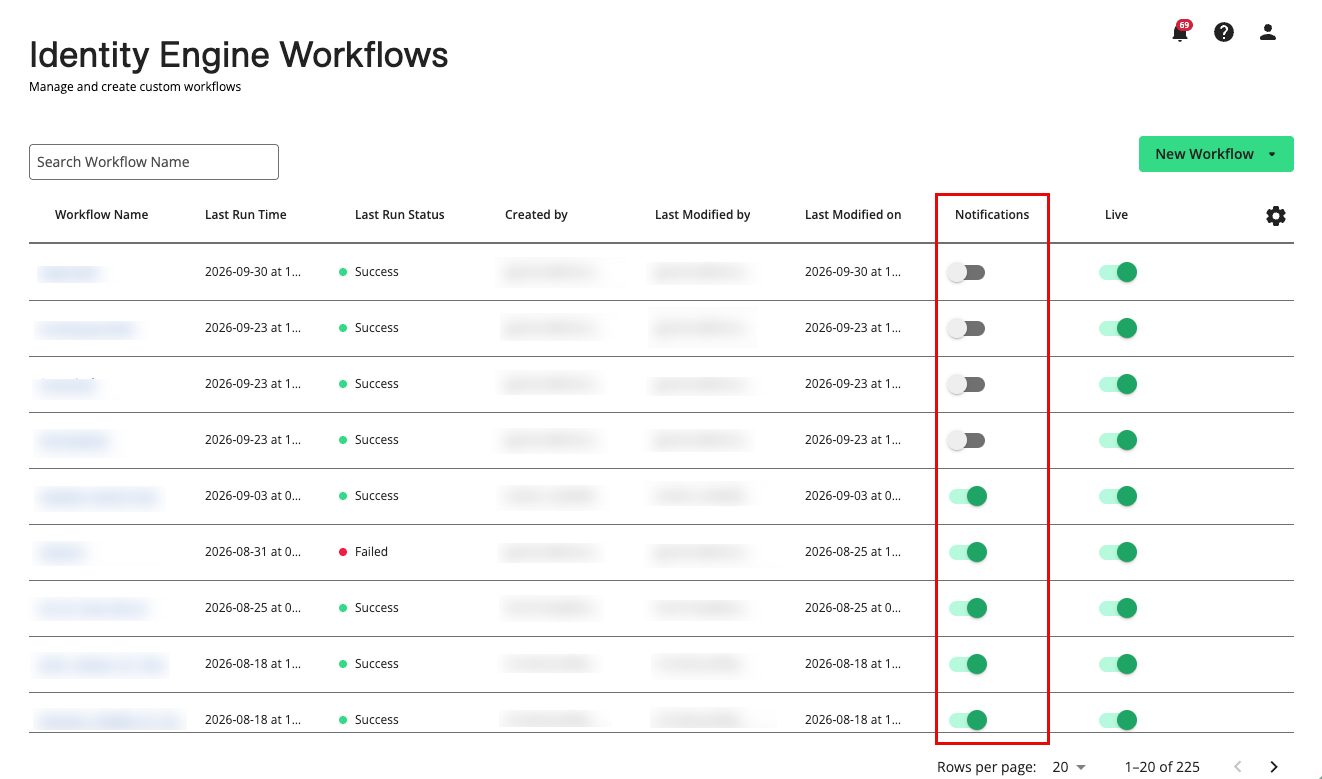Click Success status in the 2026-09-03 row
The width and height of the screenshot is (1322, 779).
(377, 496)
